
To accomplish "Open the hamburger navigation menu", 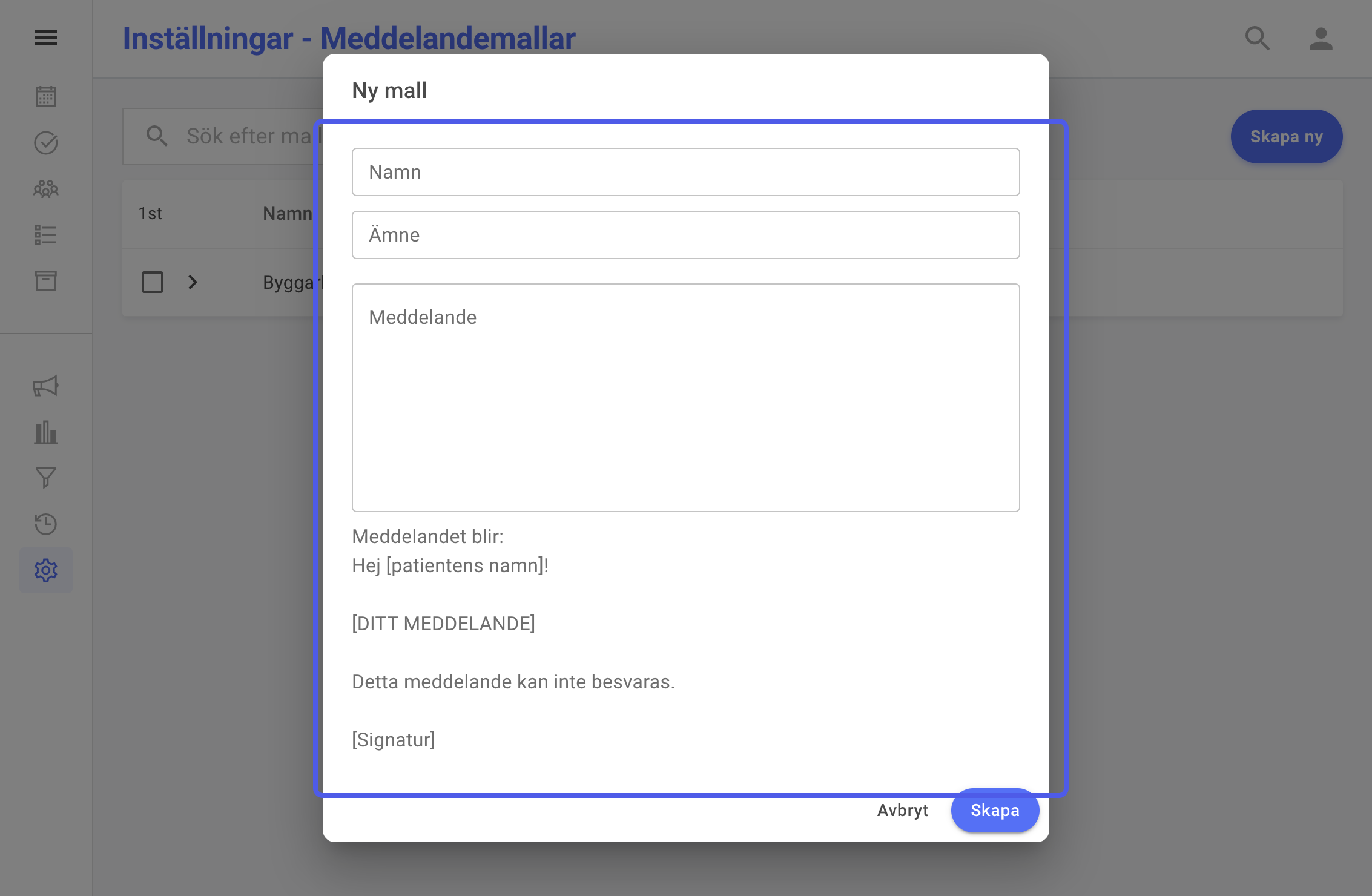I will 46,38.
